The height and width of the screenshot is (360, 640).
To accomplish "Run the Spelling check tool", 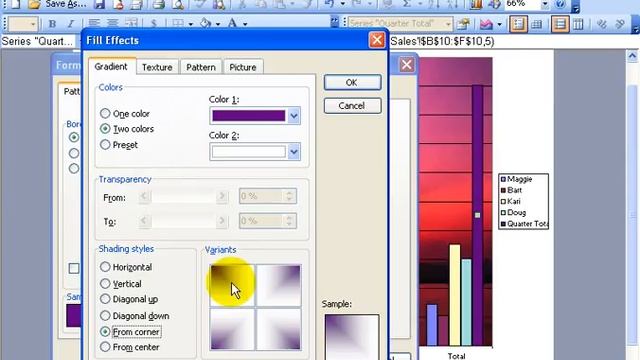I will tap(200, 4).
